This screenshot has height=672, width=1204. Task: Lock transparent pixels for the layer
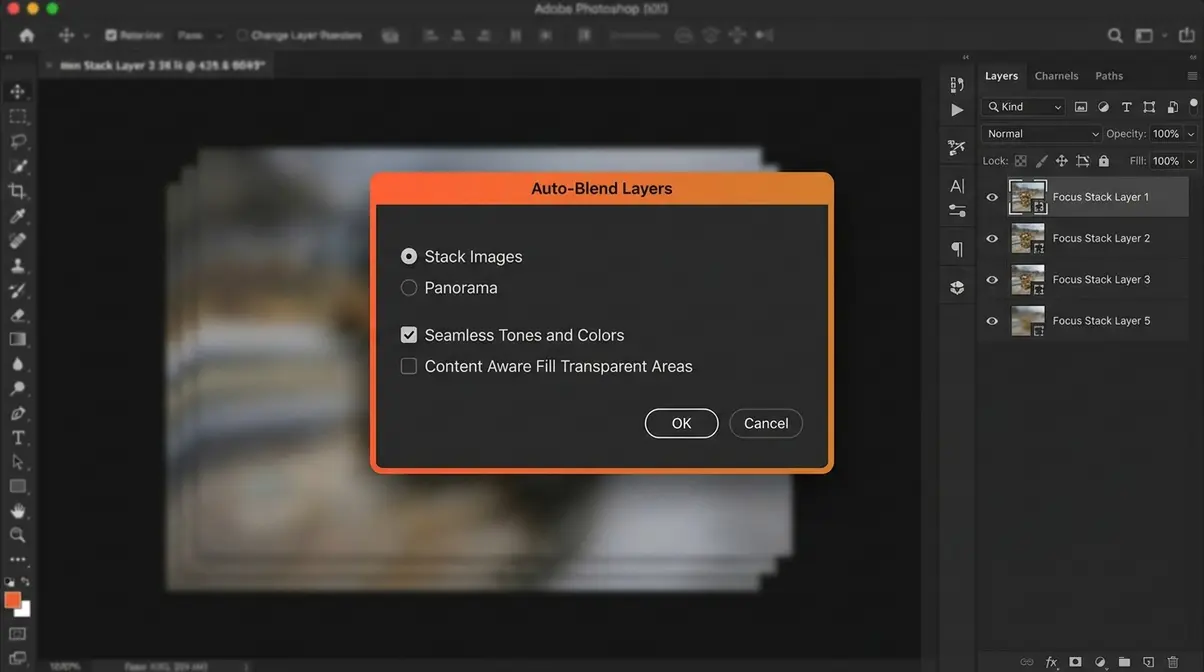click(1020, 161)
